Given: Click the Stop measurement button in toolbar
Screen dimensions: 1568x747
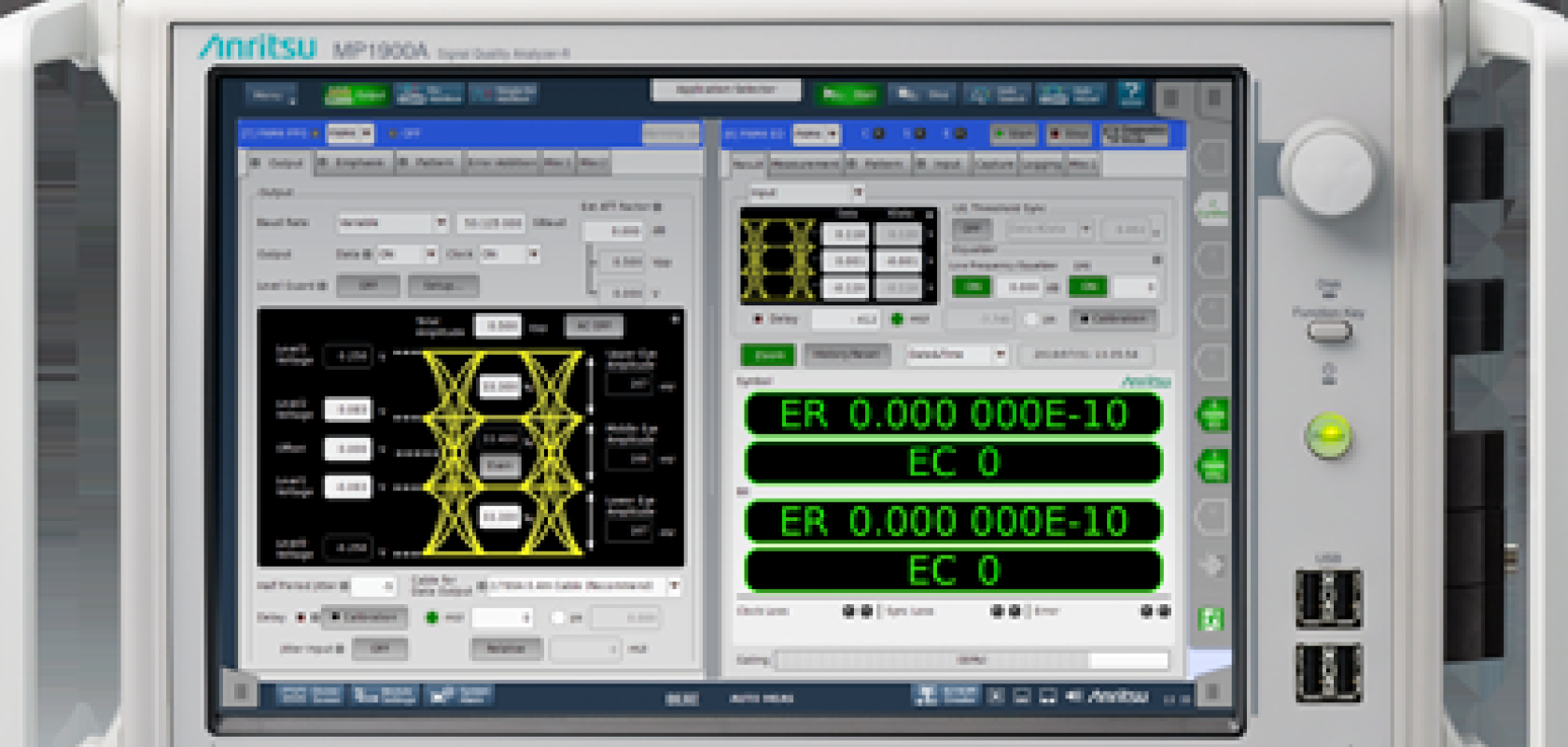Looking at the screenshot, I should point(923,94).
